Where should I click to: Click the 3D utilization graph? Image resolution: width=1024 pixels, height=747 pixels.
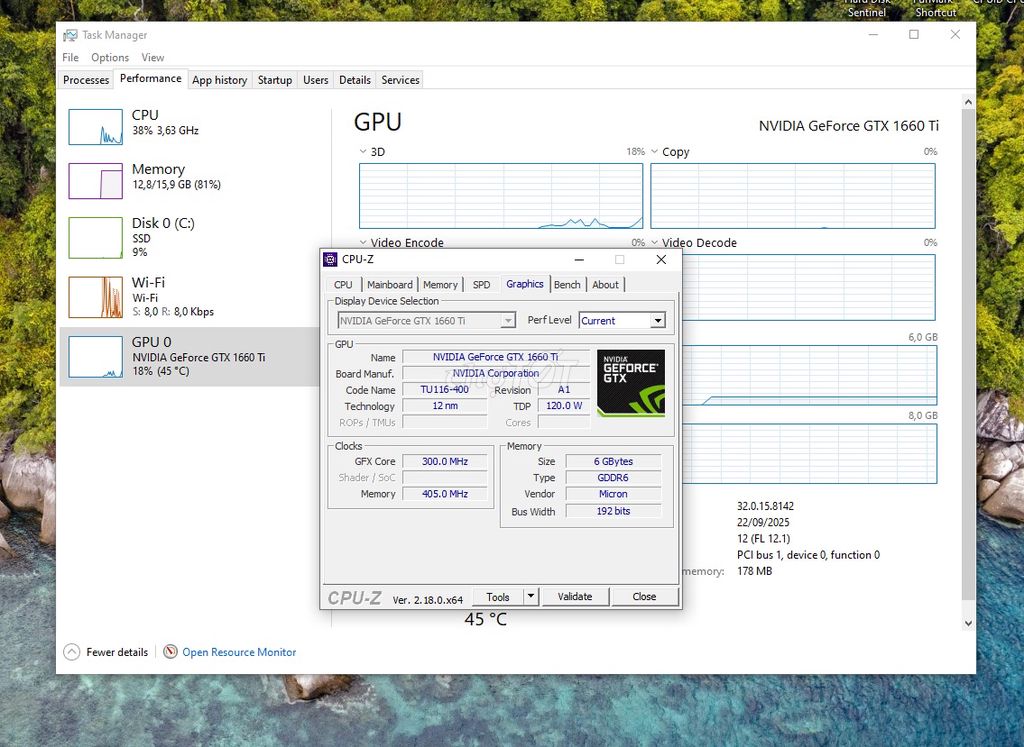[501, 195]
